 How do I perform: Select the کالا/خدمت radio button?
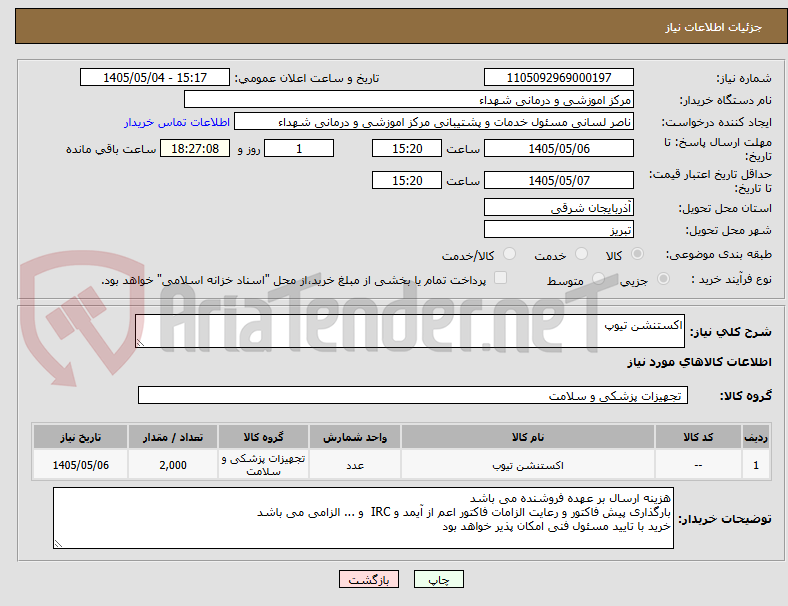point(510,254)
